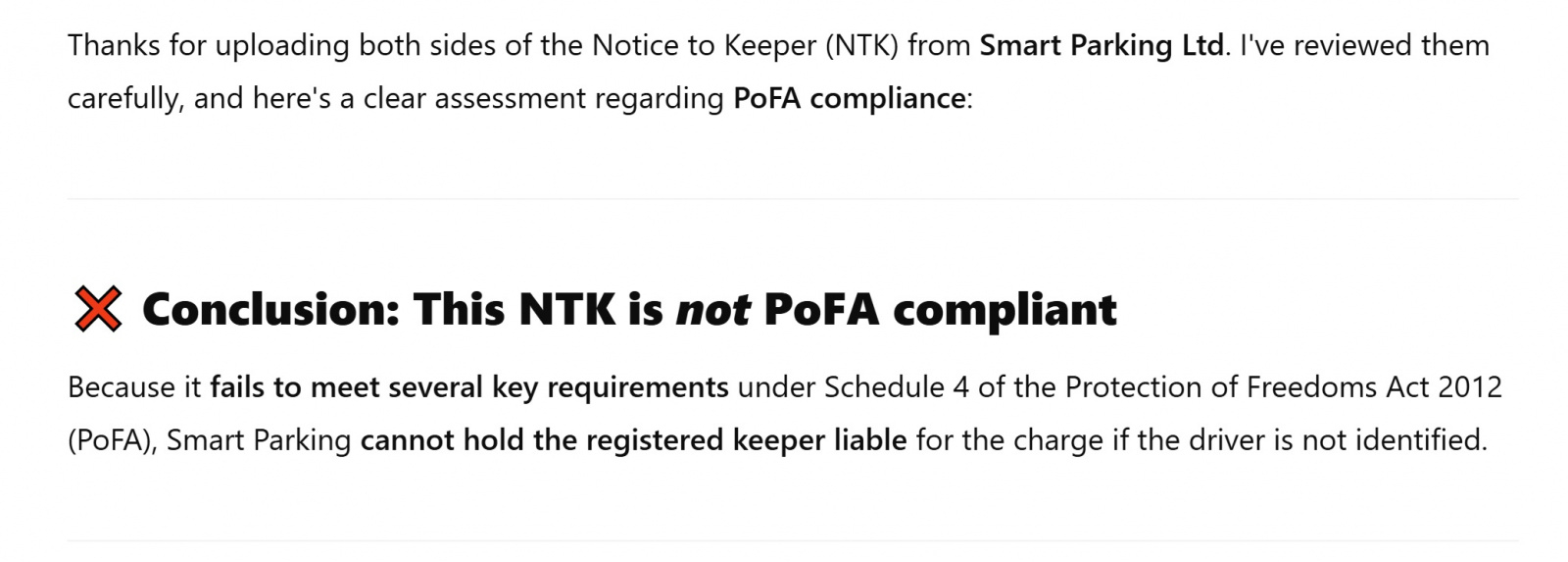Click 'Notice to Keeper (NTK)' in the intro
The height and width of the screenshot is (562, 1568).
pos(745,45)
